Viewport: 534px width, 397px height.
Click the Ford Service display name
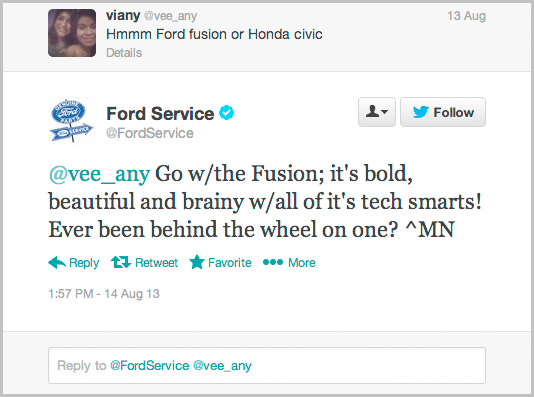160,113
